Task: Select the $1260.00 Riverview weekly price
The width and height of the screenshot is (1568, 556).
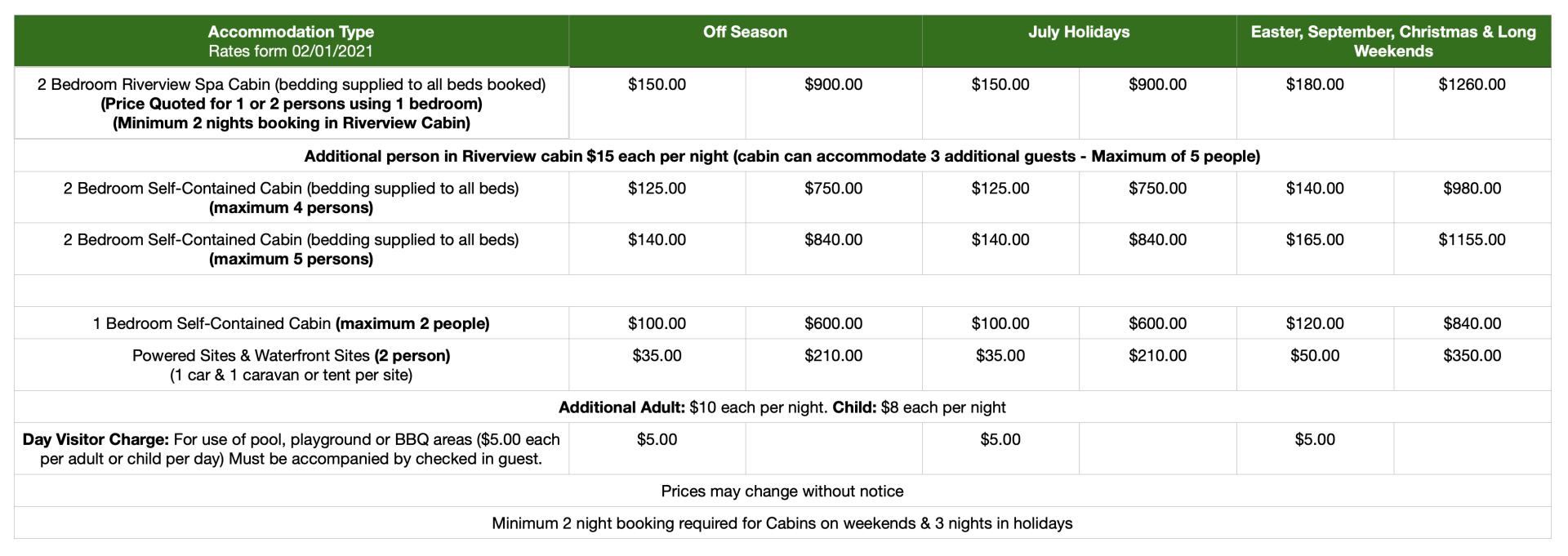Action: (1471, 85)
